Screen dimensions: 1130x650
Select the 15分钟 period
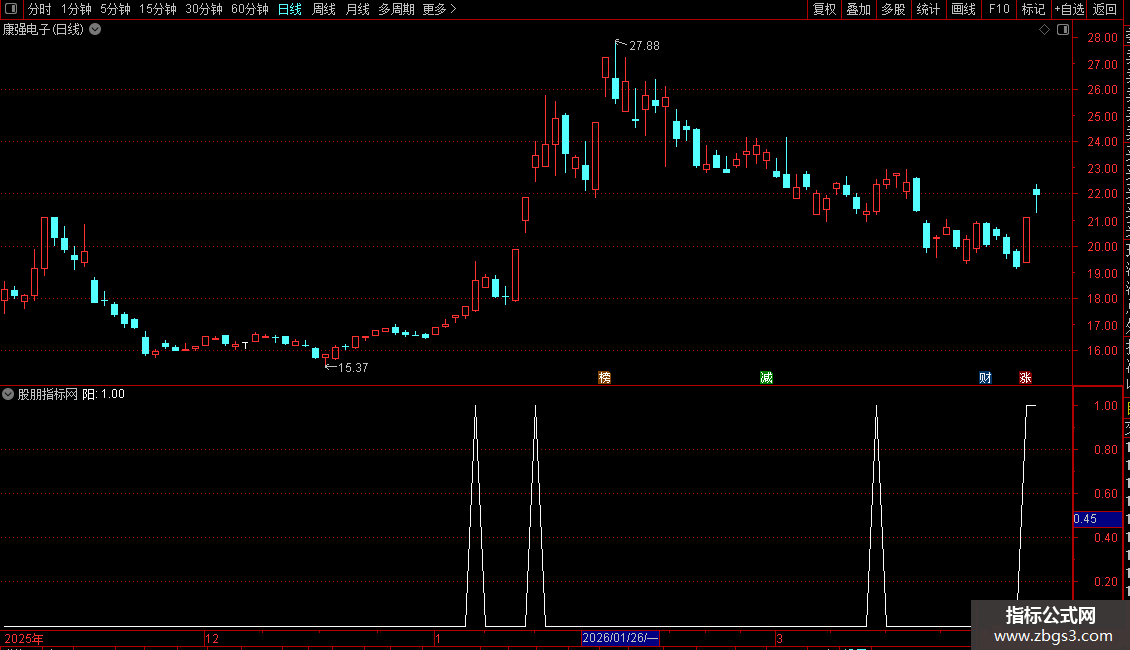tap(158, 9)
